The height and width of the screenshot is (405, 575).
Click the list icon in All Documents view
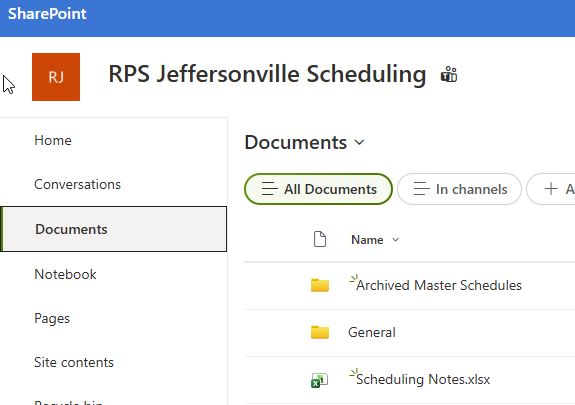tap(270, 189)
